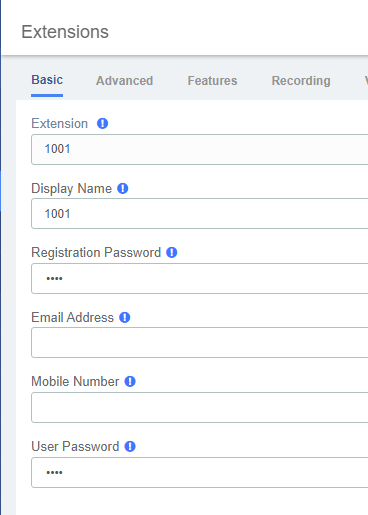Show the Registration Password help icon

pyautogui.click(x=172, y=253)
